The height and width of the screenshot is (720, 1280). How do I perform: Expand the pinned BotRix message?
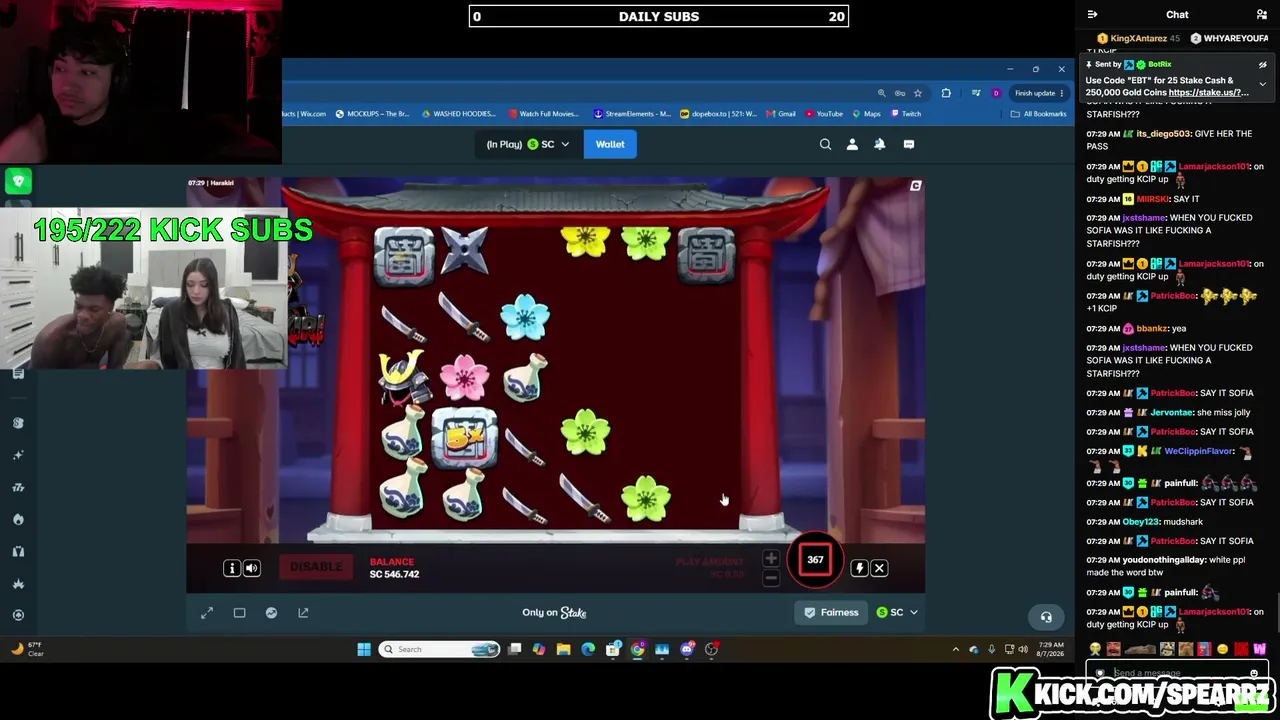(x=1262, y=83)
